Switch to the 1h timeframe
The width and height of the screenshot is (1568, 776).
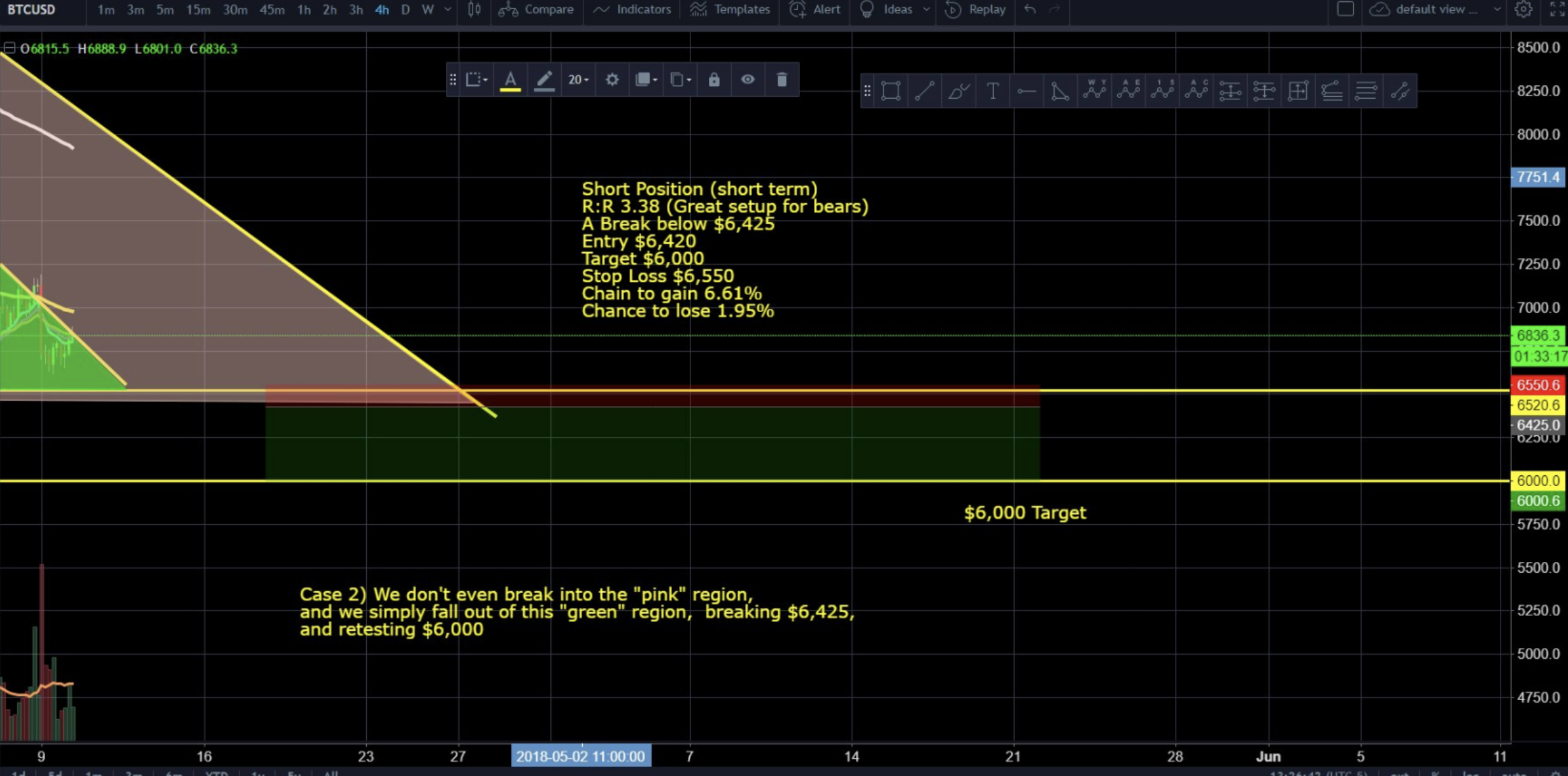(x=304, y=10)
